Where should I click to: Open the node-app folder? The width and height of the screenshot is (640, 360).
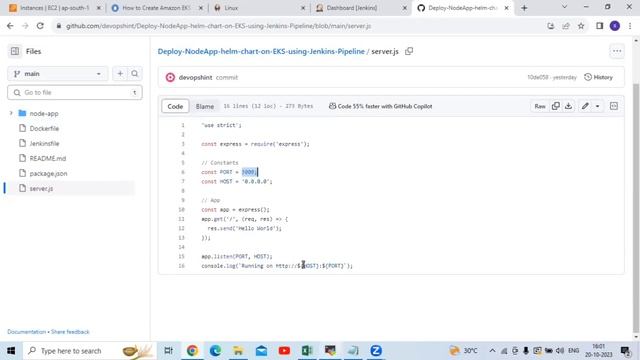(x=44, y=113)
